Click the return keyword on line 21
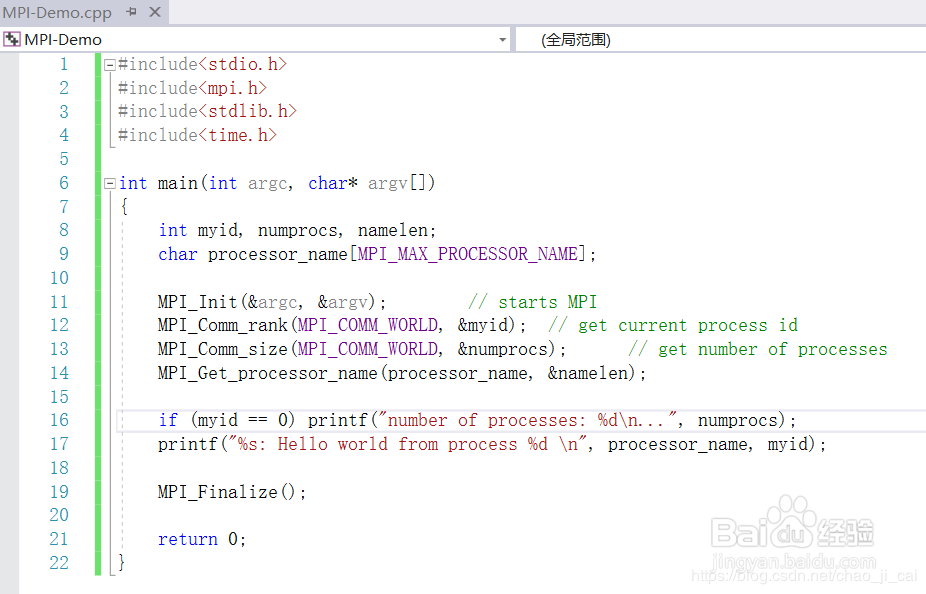The image size is (926, 594). pyautogui.click(x=188, y=539)
